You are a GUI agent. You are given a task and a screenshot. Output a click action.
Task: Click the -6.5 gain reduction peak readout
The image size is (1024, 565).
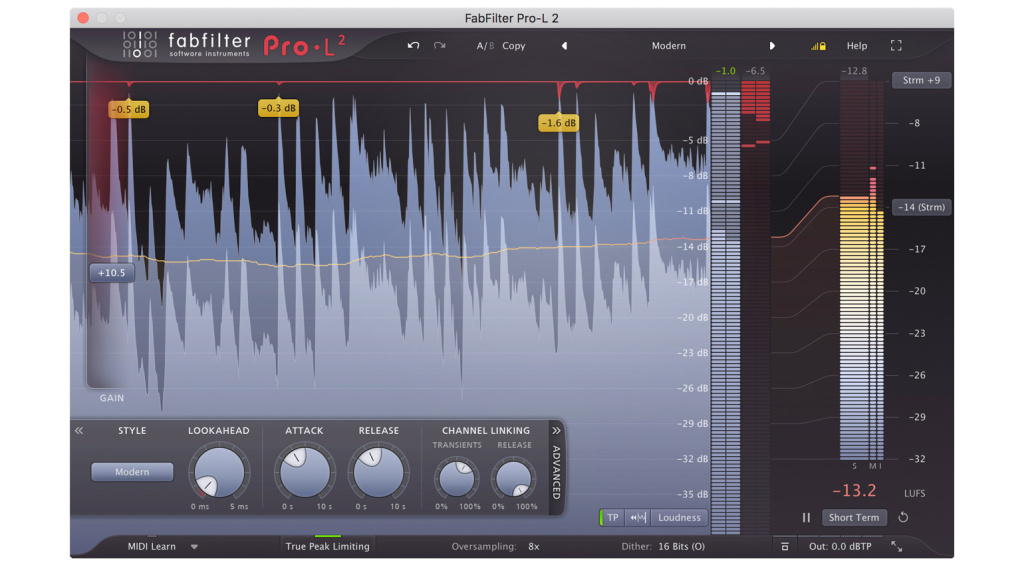(x=755, y=71)
